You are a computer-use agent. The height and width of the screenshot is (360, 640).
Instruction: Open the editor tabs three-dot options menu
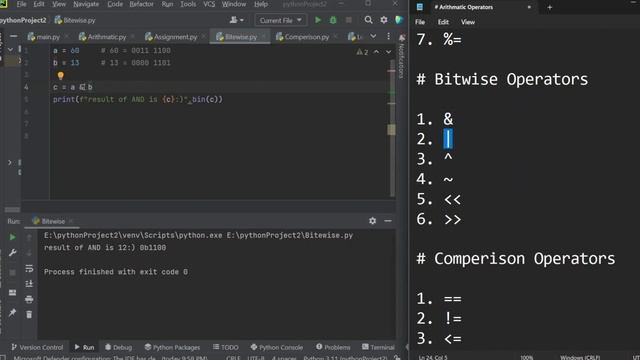388,37
